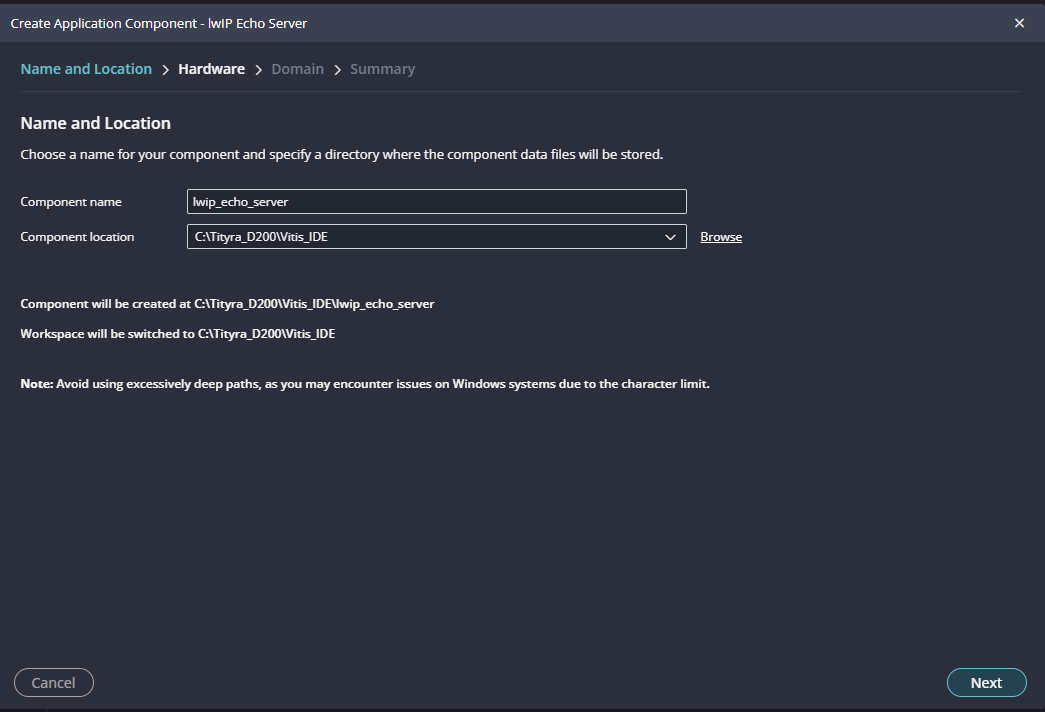Click the Component name label
The image size is (1045, 712).
click(71, 201)
